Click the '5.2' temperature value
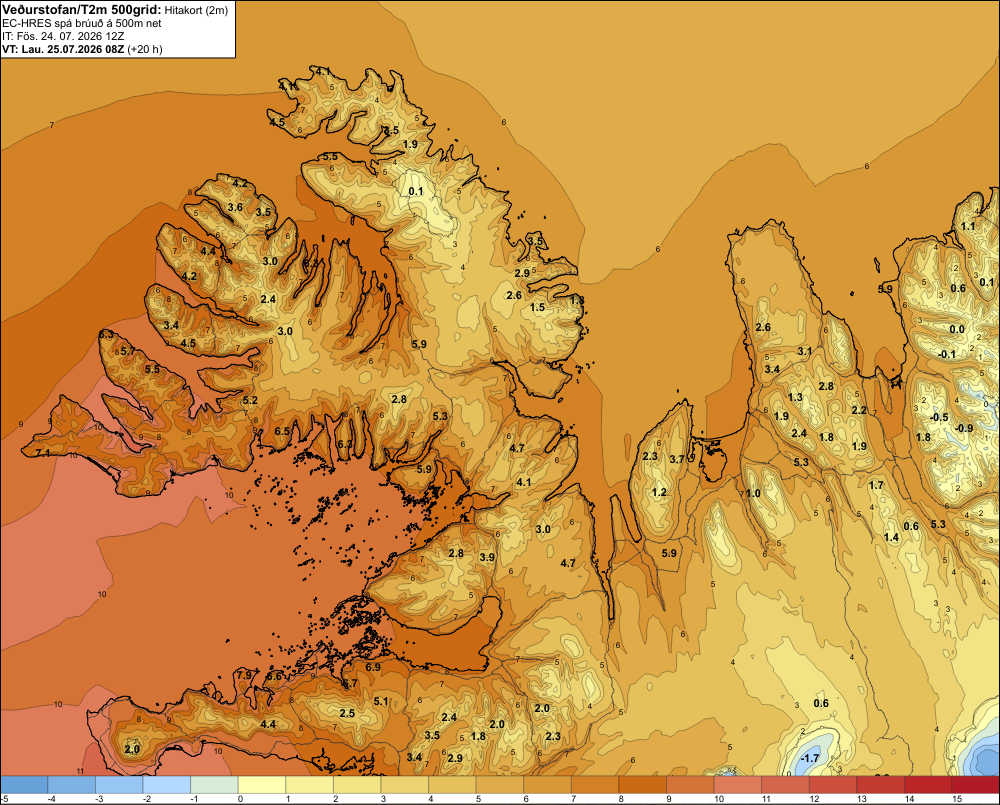Viewport: 1000px width, 805px height. [x=250, y=400]
